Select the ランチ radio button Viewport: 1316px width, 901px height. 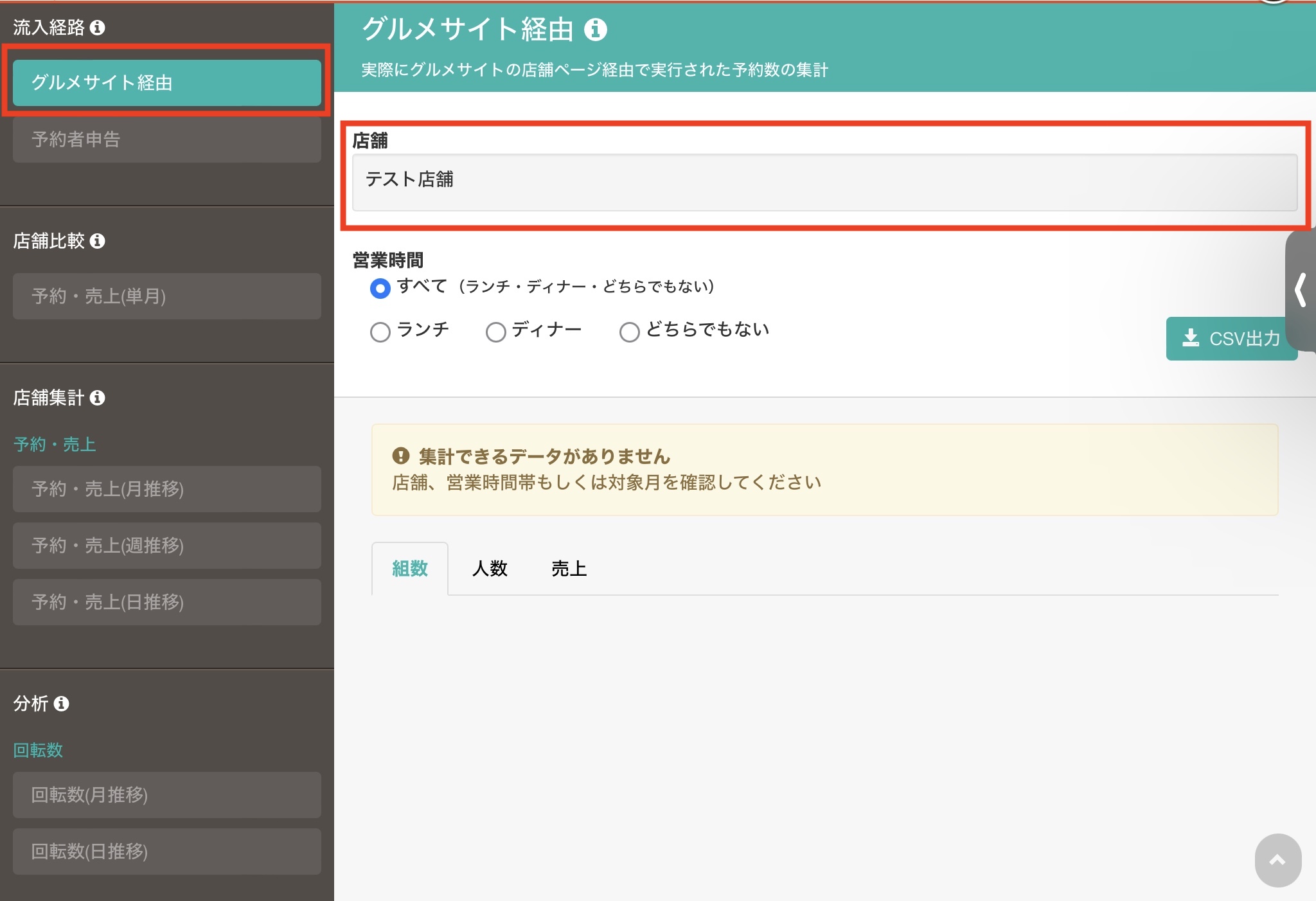click(380, 332)
